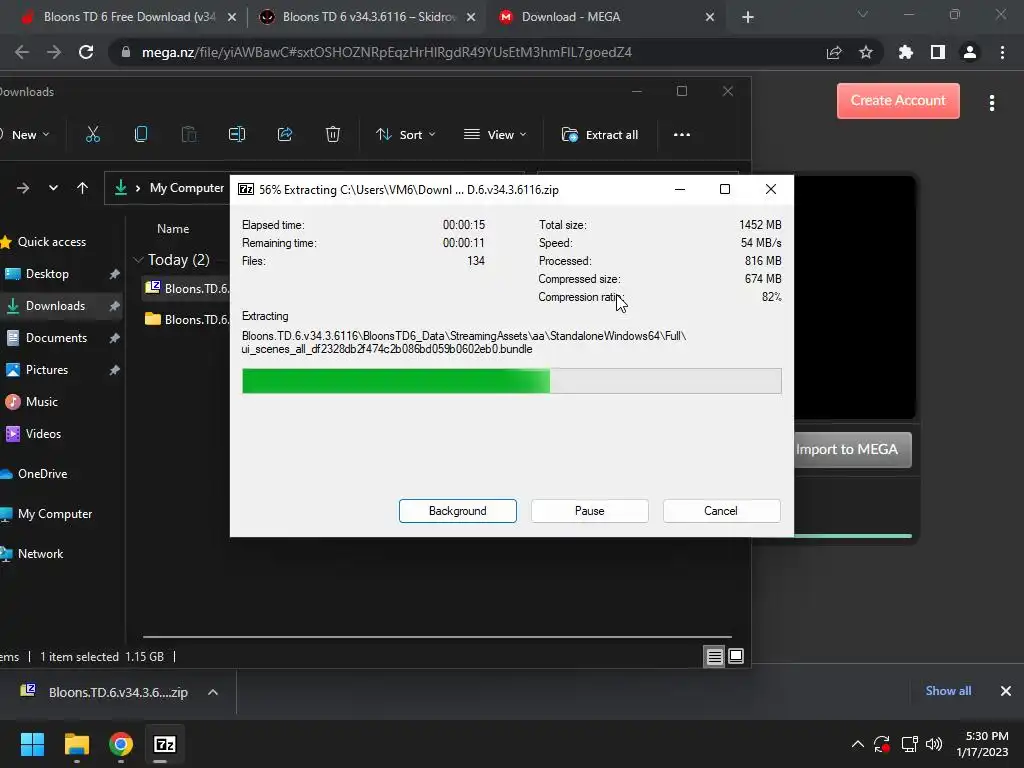Click the Cut icon in Explorer toolbar
Image resolution: width=1024 pixels, height=768 pixels.
pos(93,135)
